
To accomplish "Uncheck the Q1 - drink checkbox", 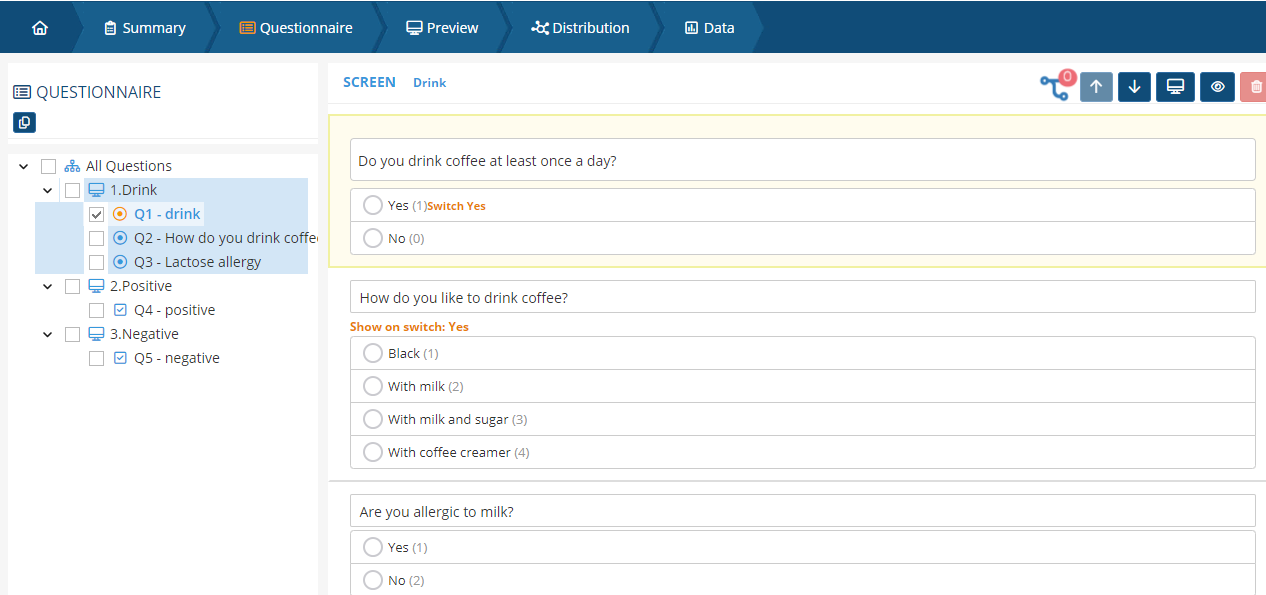I will coord(97,214).
